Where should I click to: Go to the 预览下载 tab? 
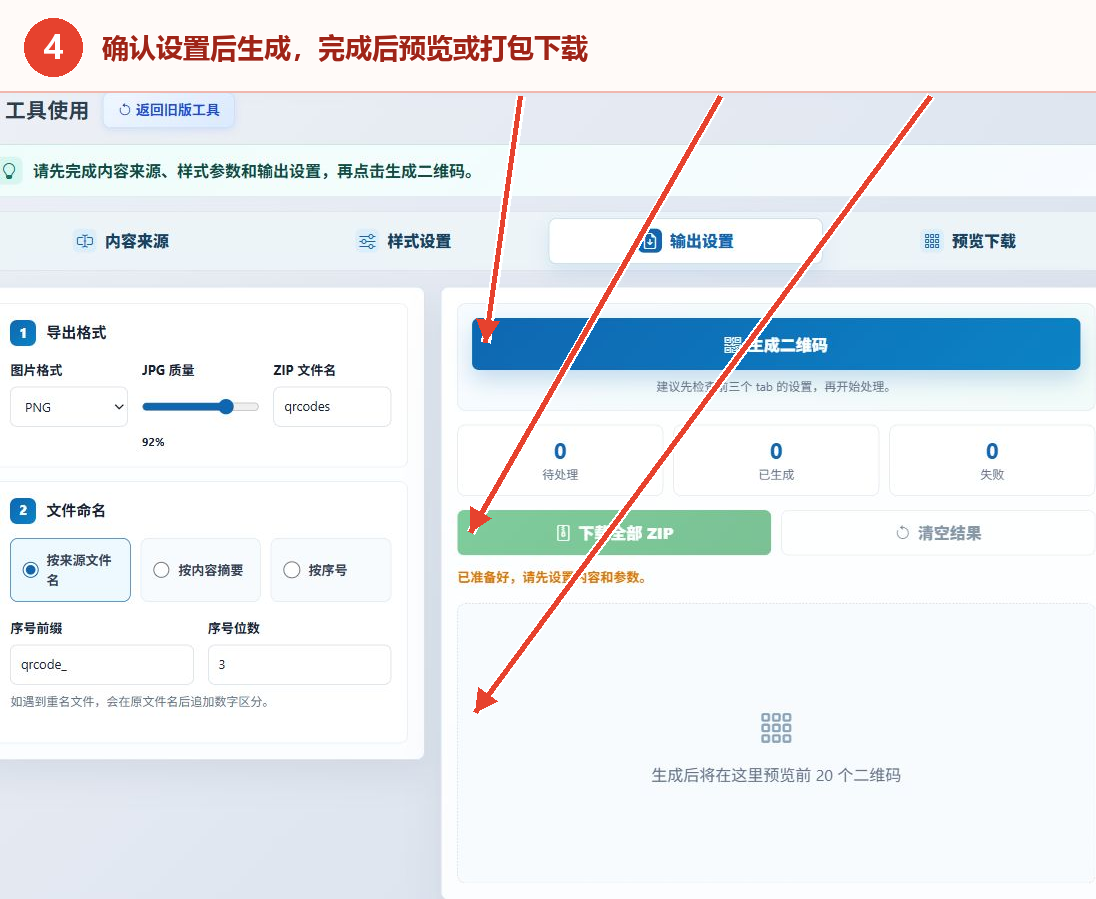point(969,241)
